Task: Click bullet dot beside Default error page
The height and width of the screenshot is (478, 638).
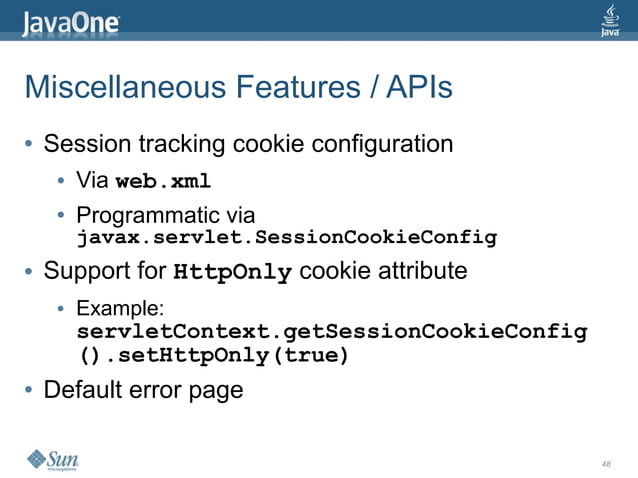Action: [28, 389]
